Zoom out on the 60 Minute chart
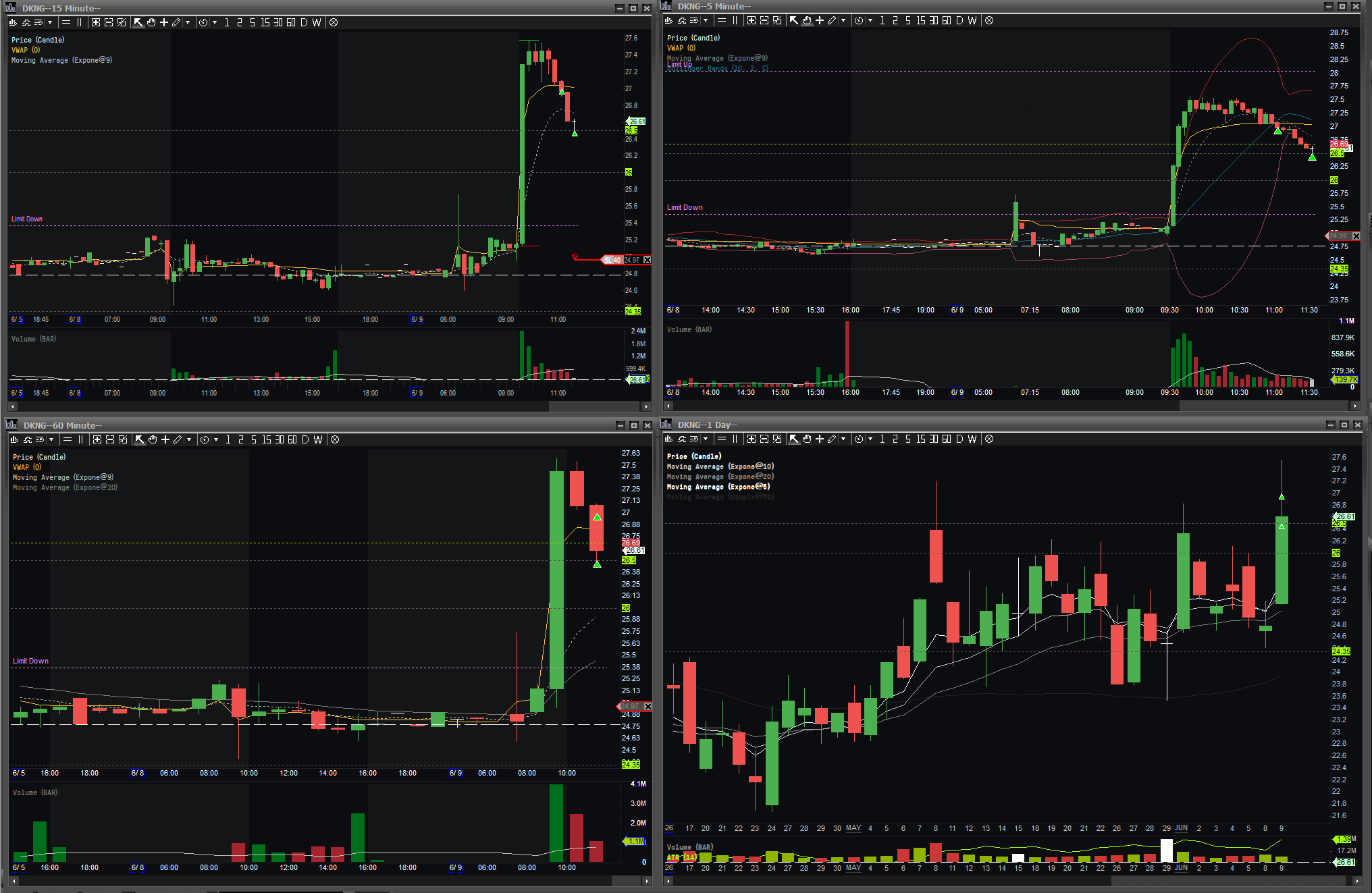 pos(110,439)
